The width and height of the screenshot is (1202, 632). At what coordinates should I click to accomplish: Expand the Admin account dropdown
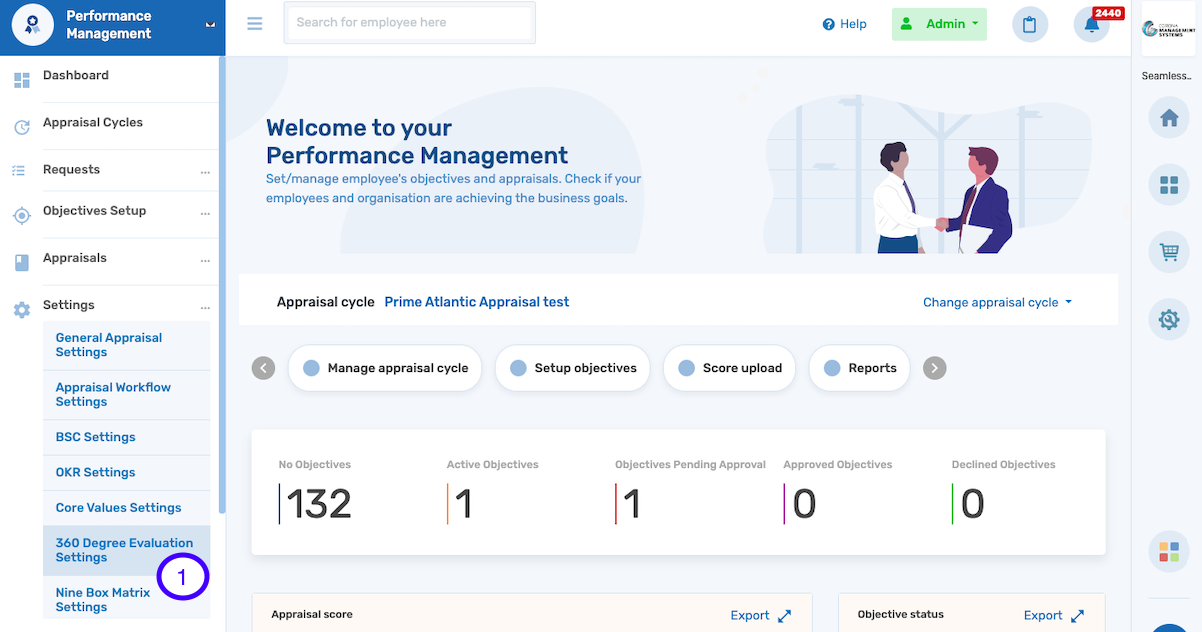[x=938, y=23]
